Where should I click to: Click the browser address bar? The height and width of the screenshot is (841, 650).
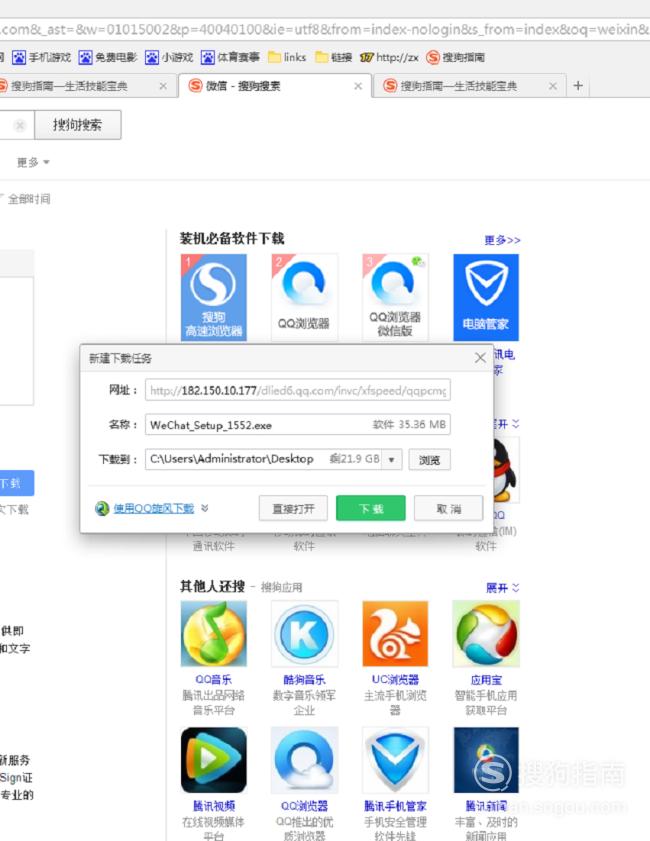[325, 29]
